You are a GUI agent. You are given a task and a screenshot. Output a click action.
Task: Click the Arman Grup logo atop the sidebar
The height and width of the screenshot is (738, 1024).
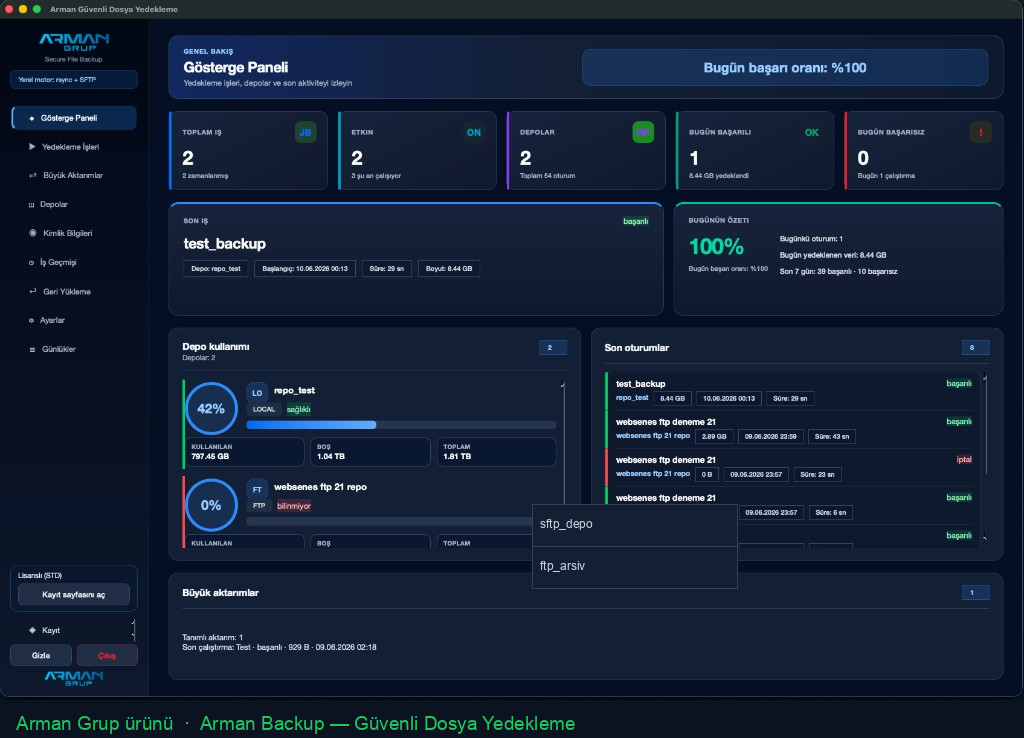coord(74,42)
